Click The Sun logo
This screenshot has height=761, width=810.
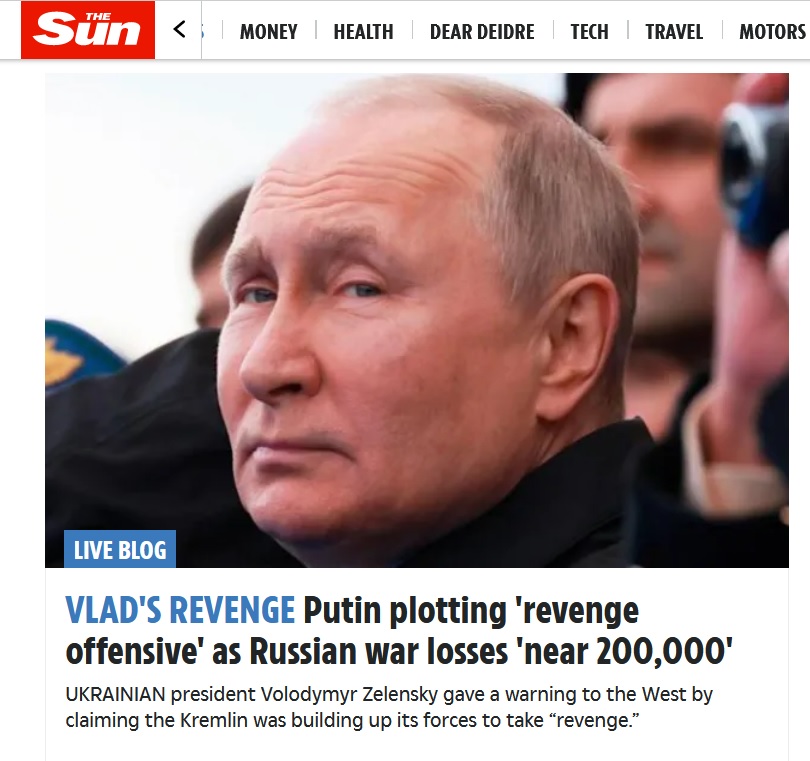point(88,30)
